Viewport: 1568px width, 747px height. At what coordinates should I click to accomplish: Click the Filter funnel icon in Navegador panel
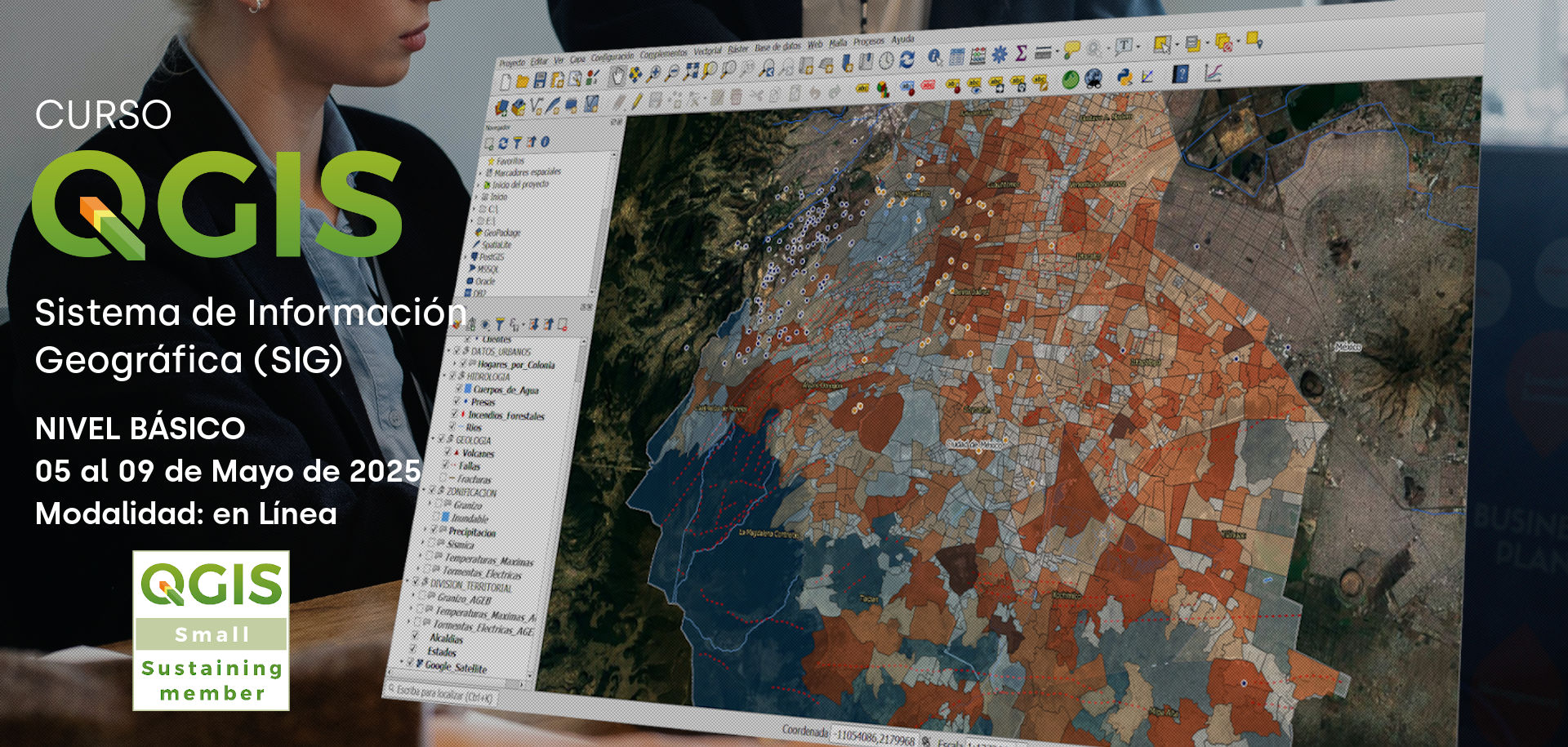(517, 142)
